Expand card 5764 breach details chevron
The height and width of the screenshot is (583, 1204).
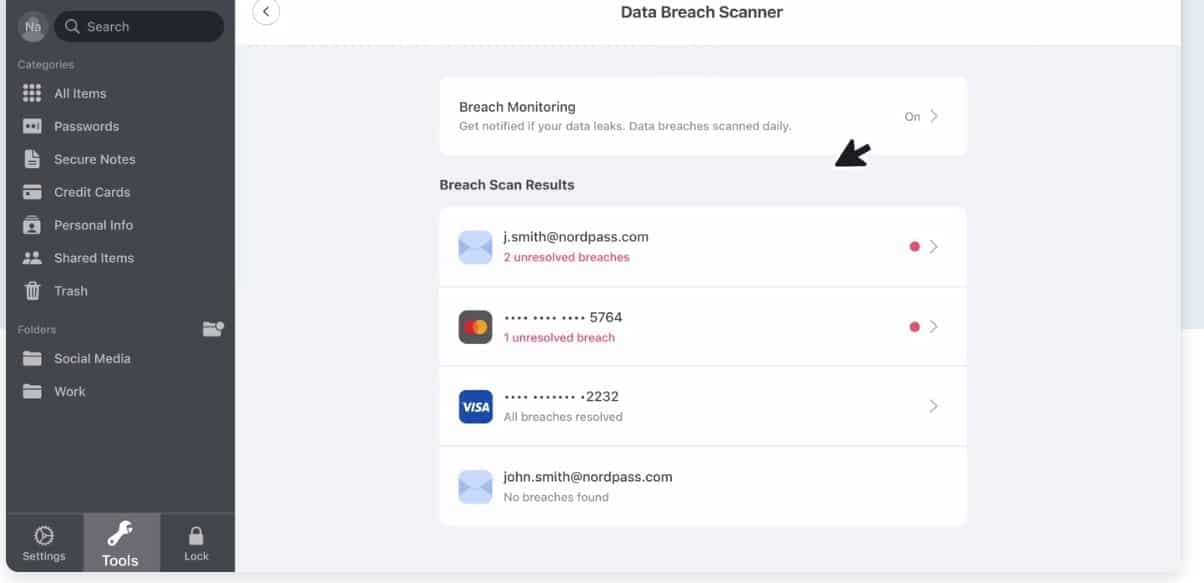pyautogui.click(x=933, y=327)
